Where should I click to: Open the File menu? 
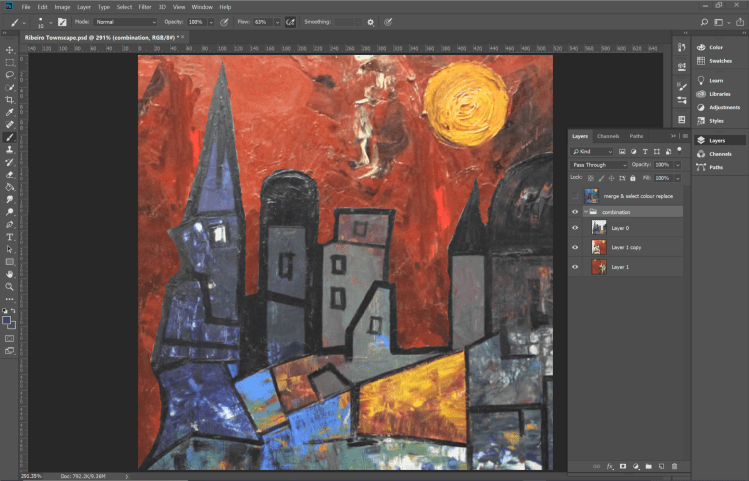26,7
